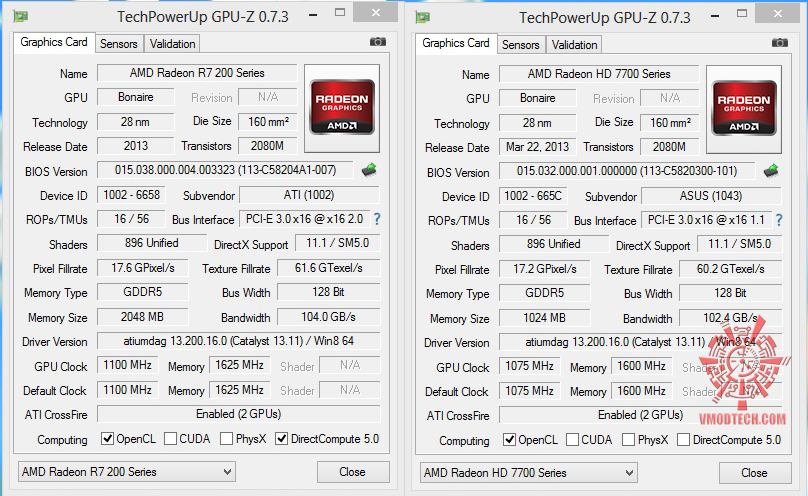This screenshot has height=496, width=808.
Task: Click GPU Clock value 1075 MHz
Action: [x=529, y=366]
